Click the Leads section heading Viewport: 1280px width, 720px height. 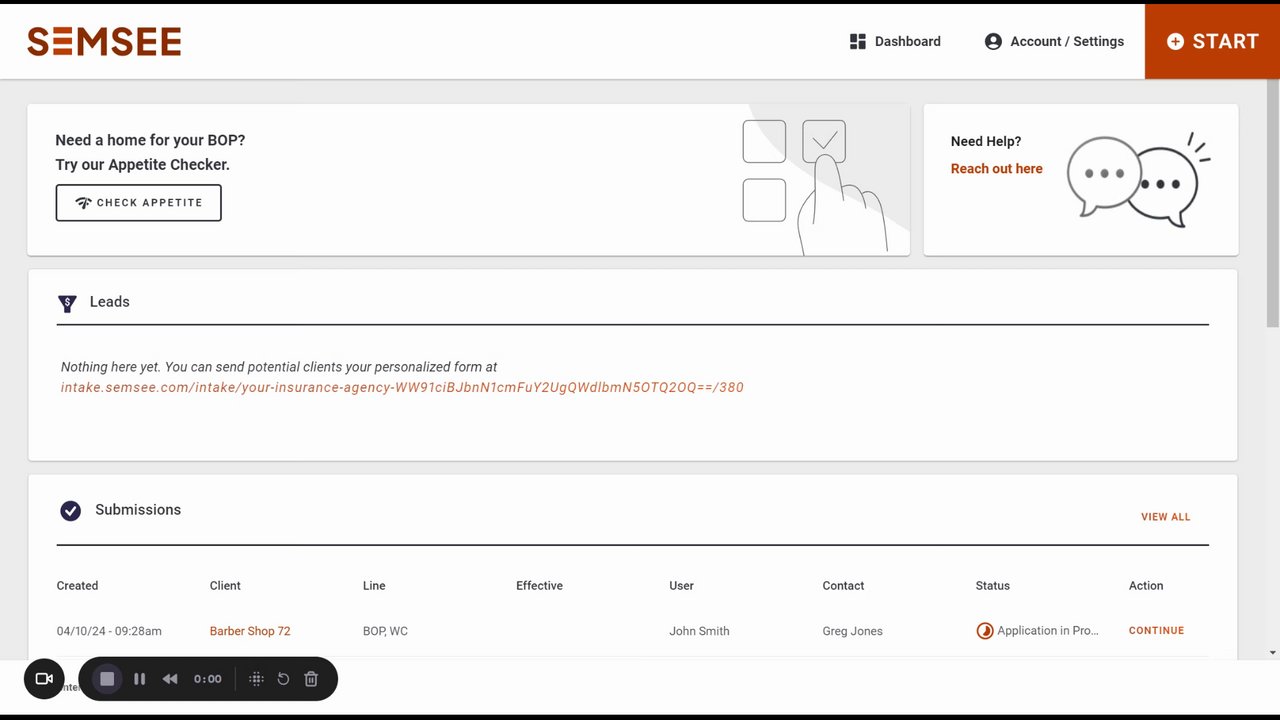click(x=109, y=302)
